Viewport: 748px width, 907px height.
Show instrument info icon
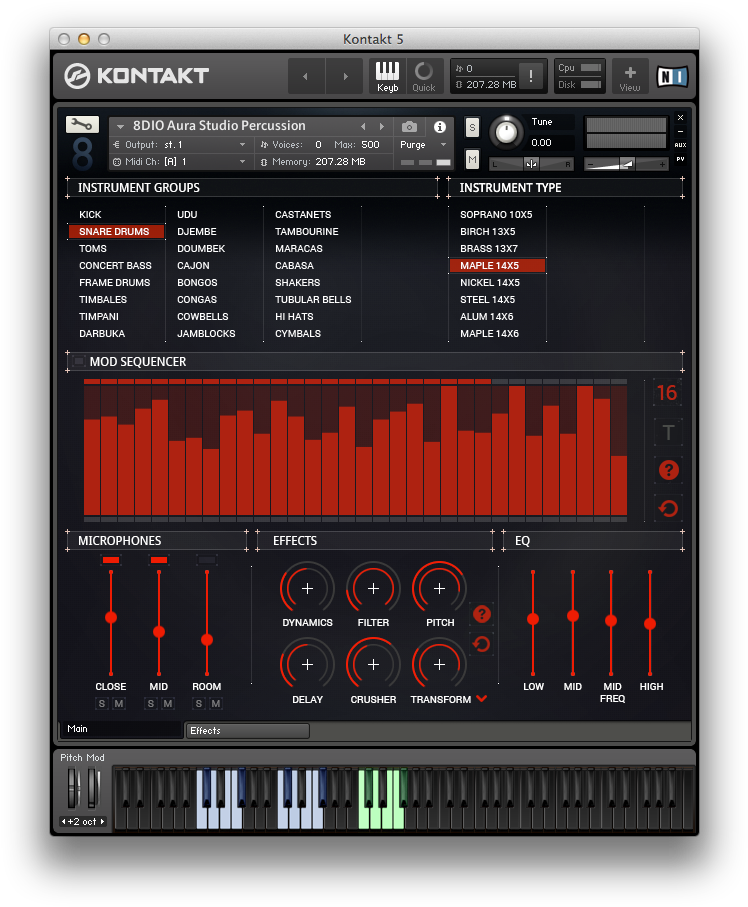click(x=440, y=127)
